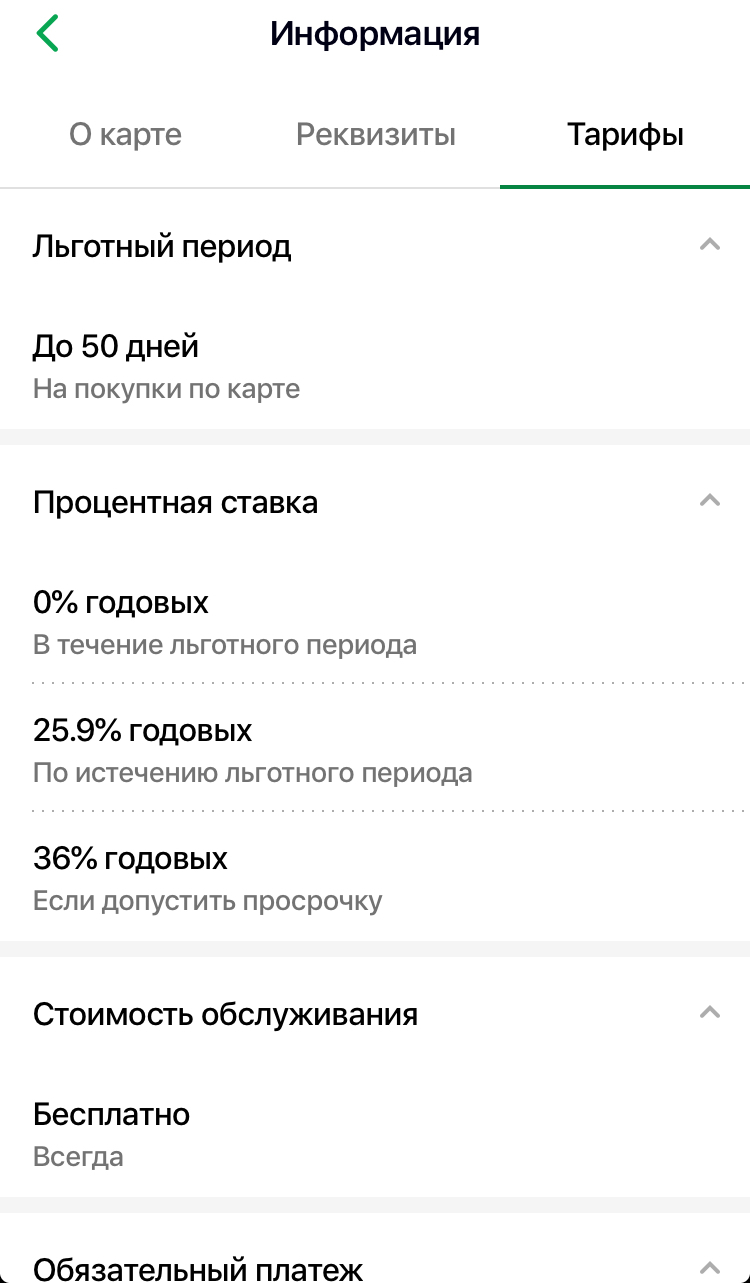The image size is (750, 1283).
Task: Switch to the О карте tab
Action: 125,134
